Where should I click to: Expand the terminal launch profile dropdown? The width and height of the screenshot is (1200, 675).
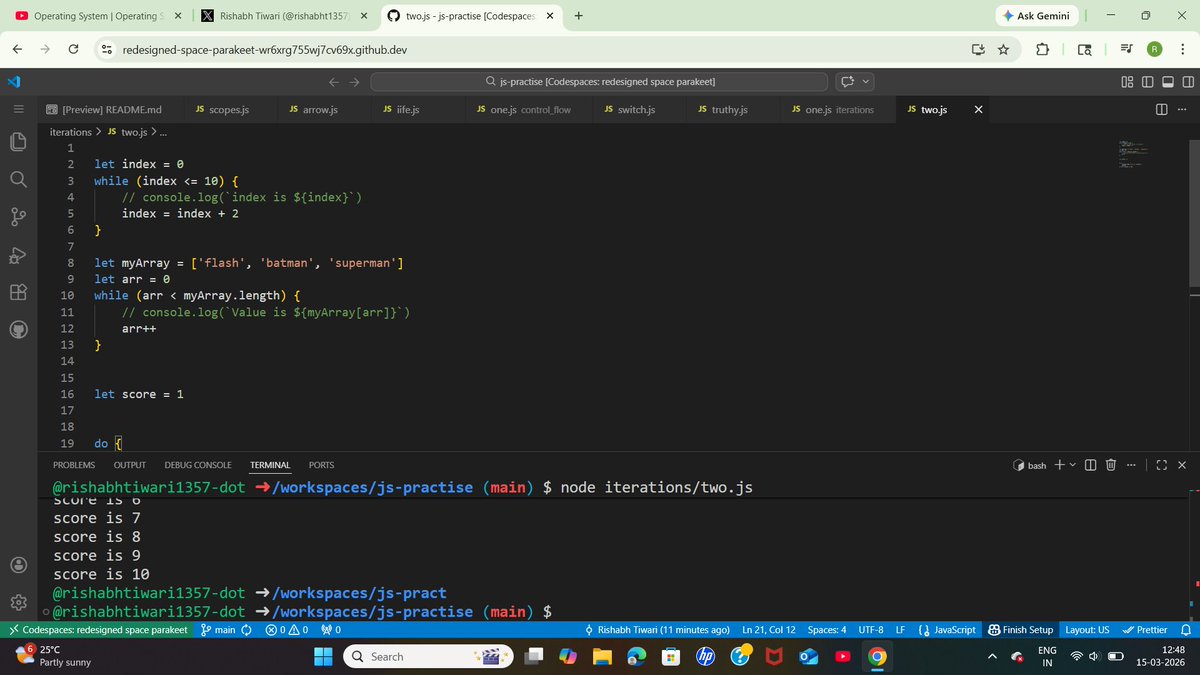point(1071,466)
